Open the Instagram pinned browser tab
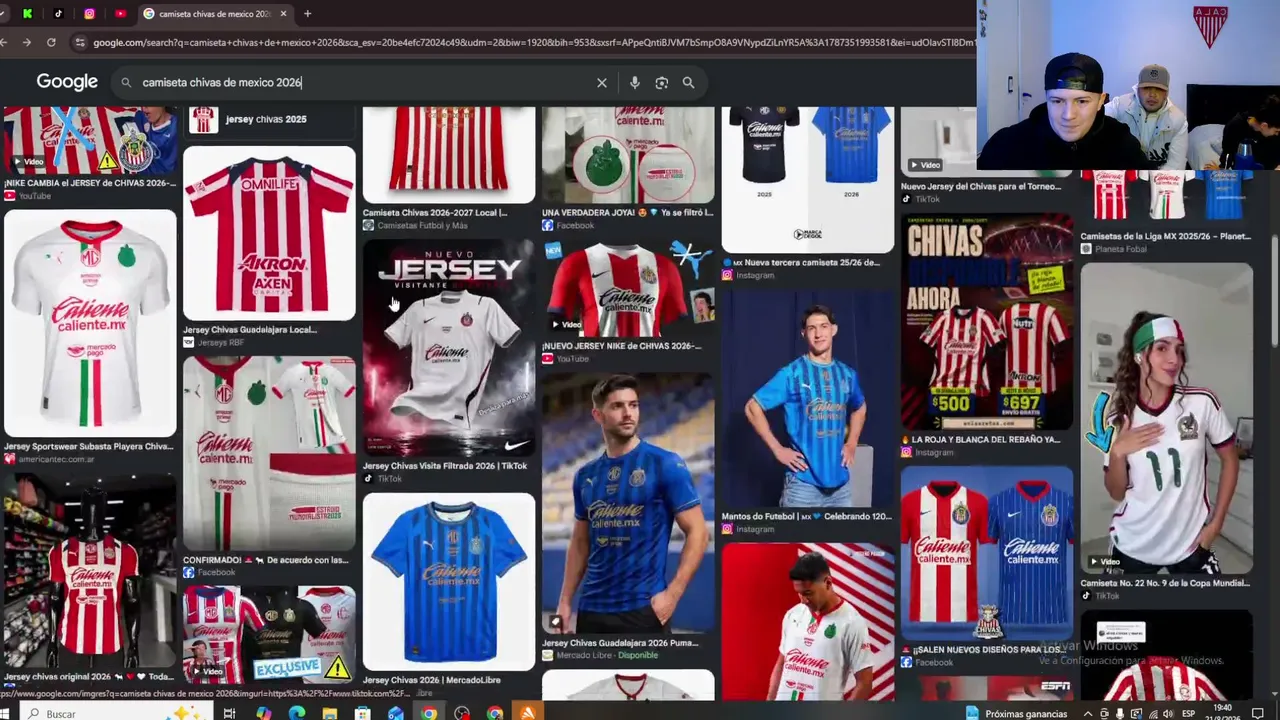 pyautogui.click(x=89, y=14)
